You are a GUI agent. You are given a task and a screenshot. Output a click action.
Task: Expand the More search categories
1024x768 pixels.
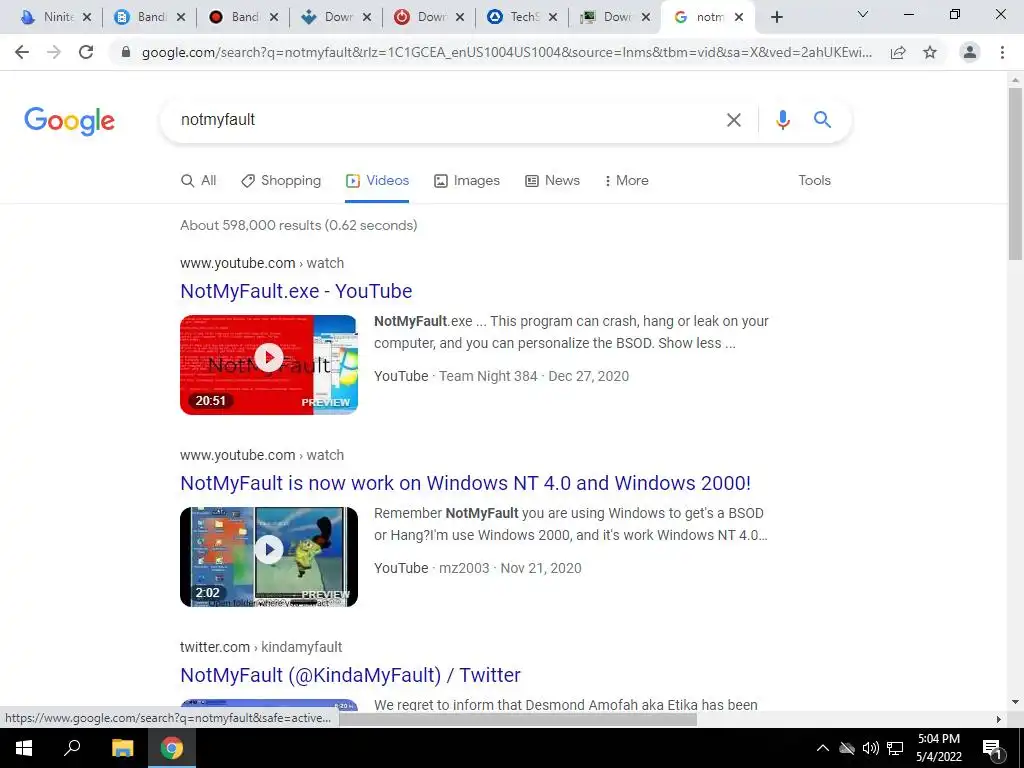pyautogui.click(x=626, y=181)
